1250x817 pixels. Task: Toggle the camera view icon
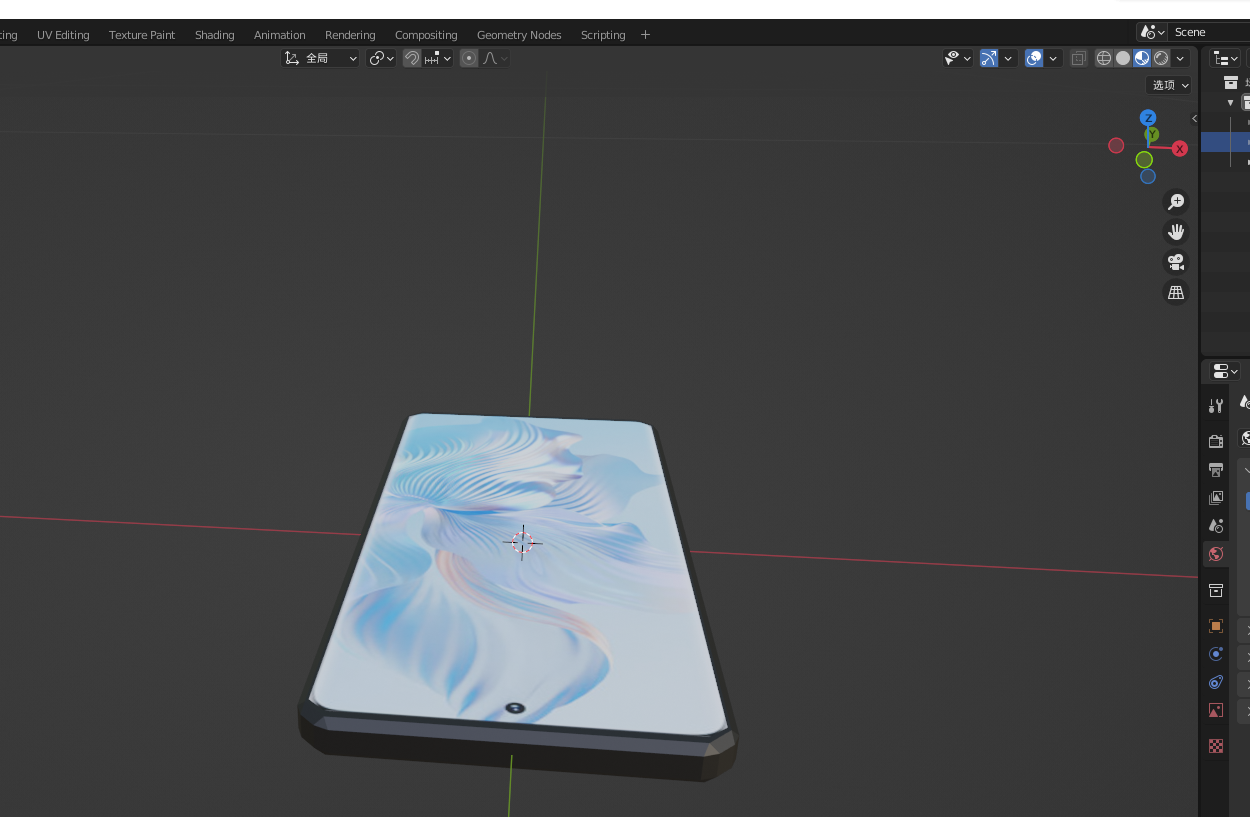click(x=1176, y=262)
